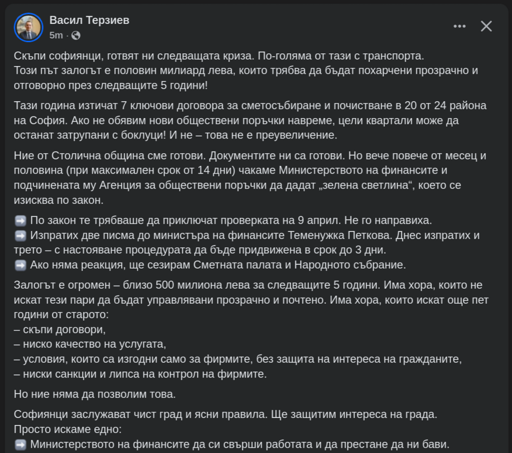Click the opening line 'Скъпи софиянци, готвят ни'

[219, 56]
